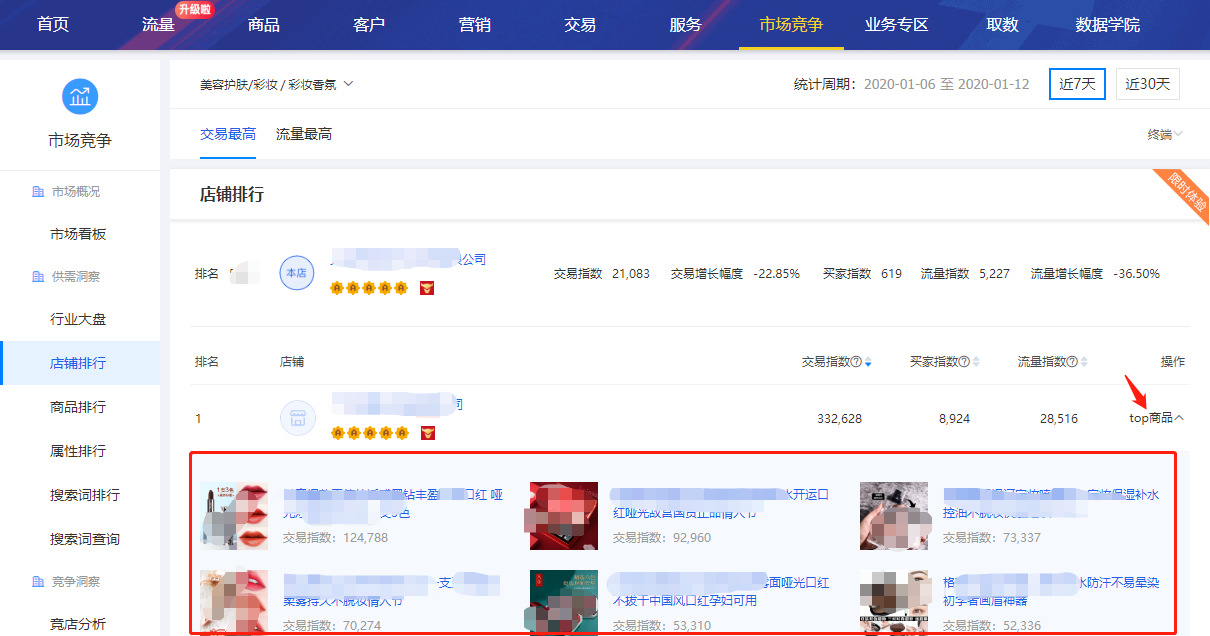This screenshot has width=1210, height=636.
Task: Open 商品 in the top navigation
Action: (x=264, y=25)
